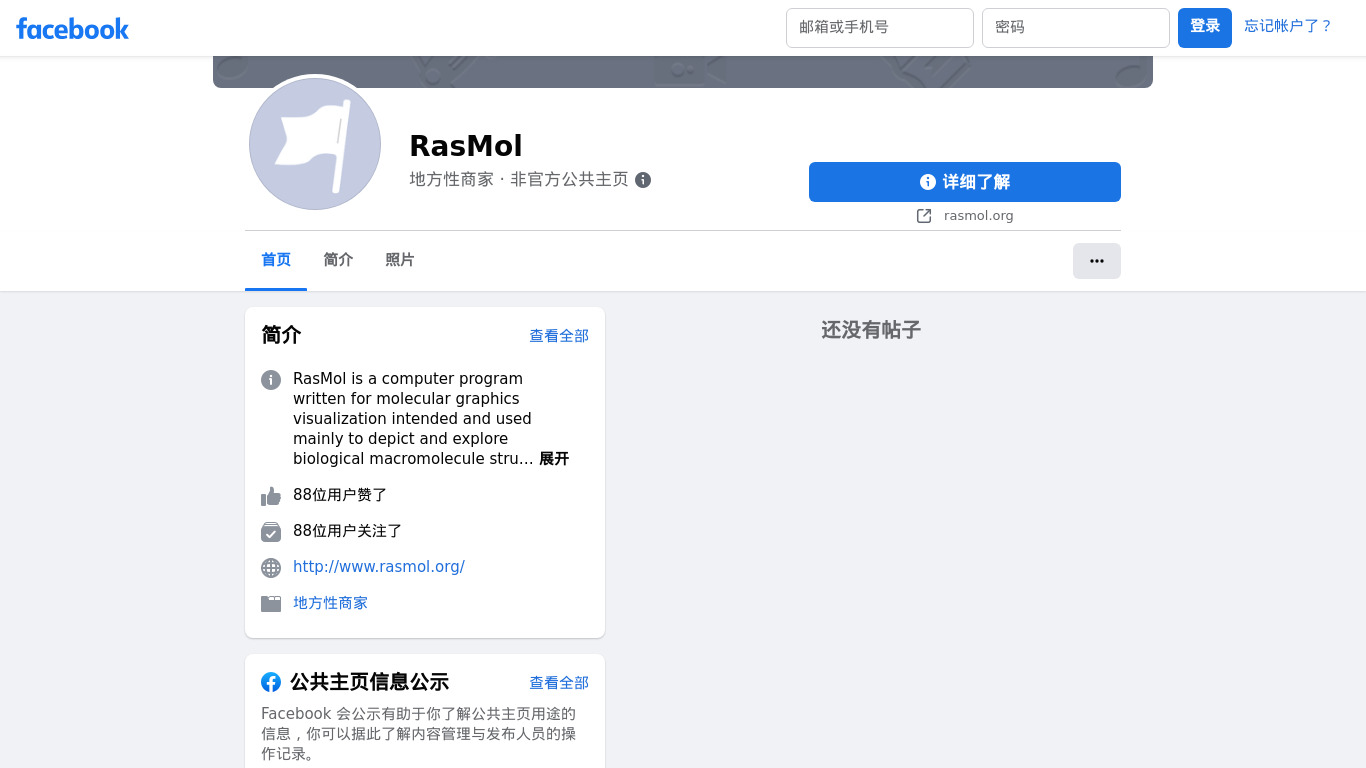Open the three-dots more options button
Viewport: 1366px width, 768px height.
(1097, 261)
